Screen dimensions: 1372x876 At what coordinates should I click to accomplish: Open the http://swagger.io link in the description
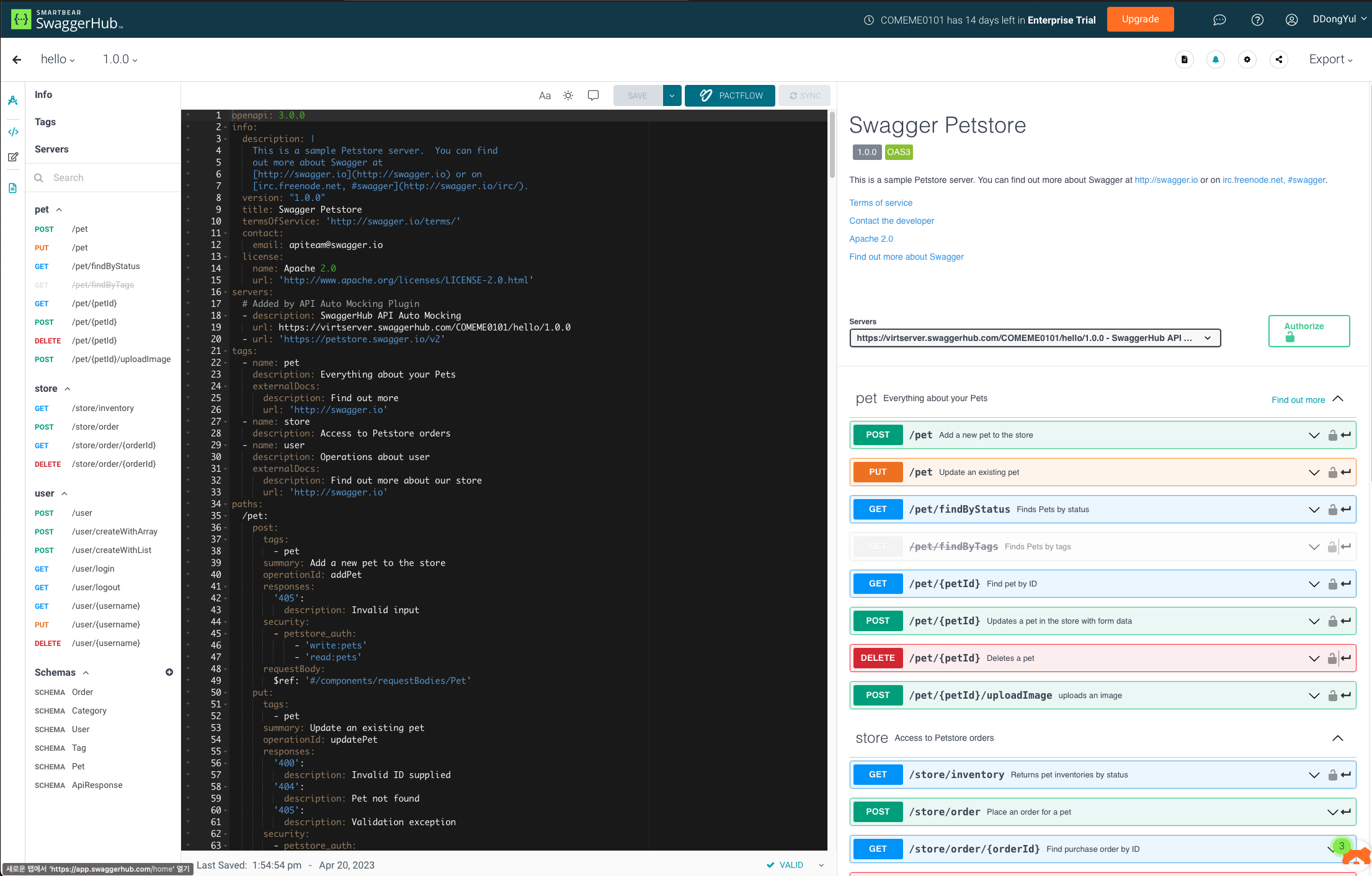click(x=1166, y=180)
